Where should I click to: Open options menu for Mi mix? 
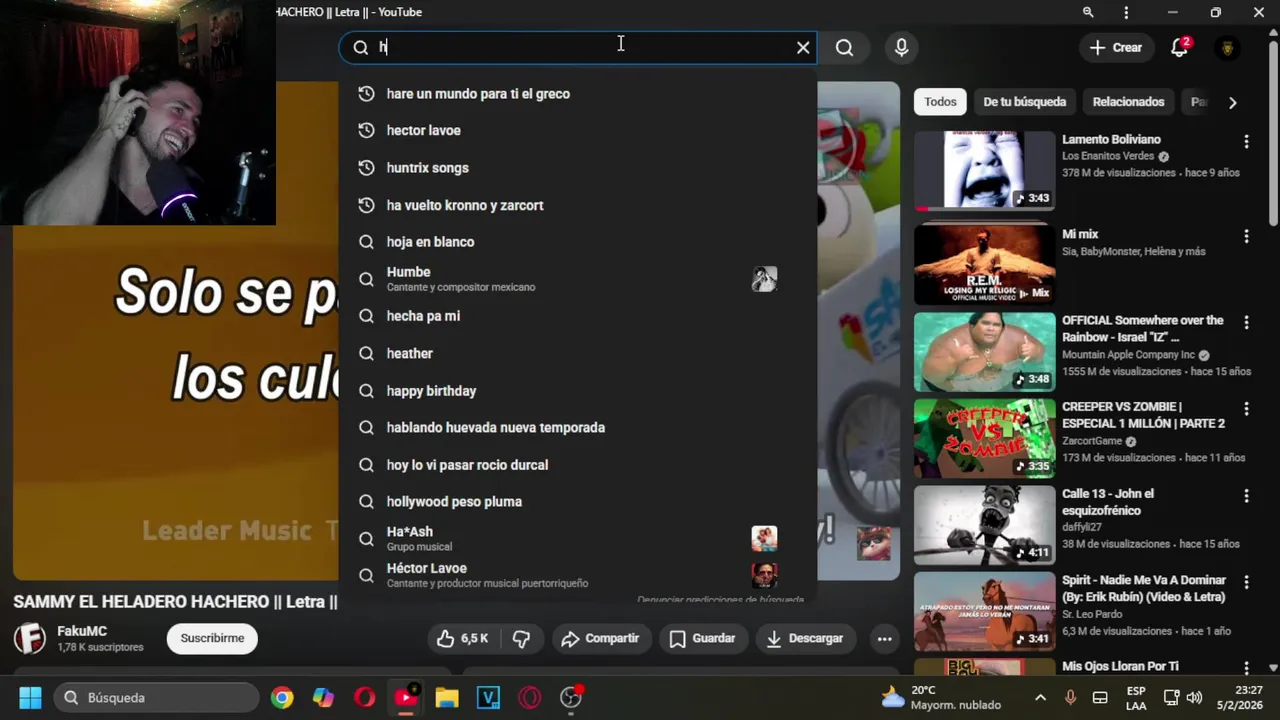click(1246, 236)
